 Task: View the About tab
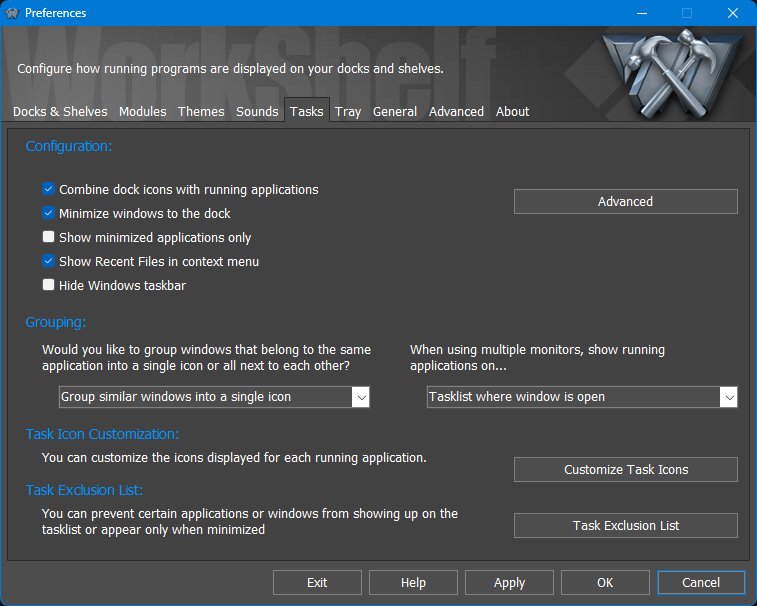[x=512, y=112]
